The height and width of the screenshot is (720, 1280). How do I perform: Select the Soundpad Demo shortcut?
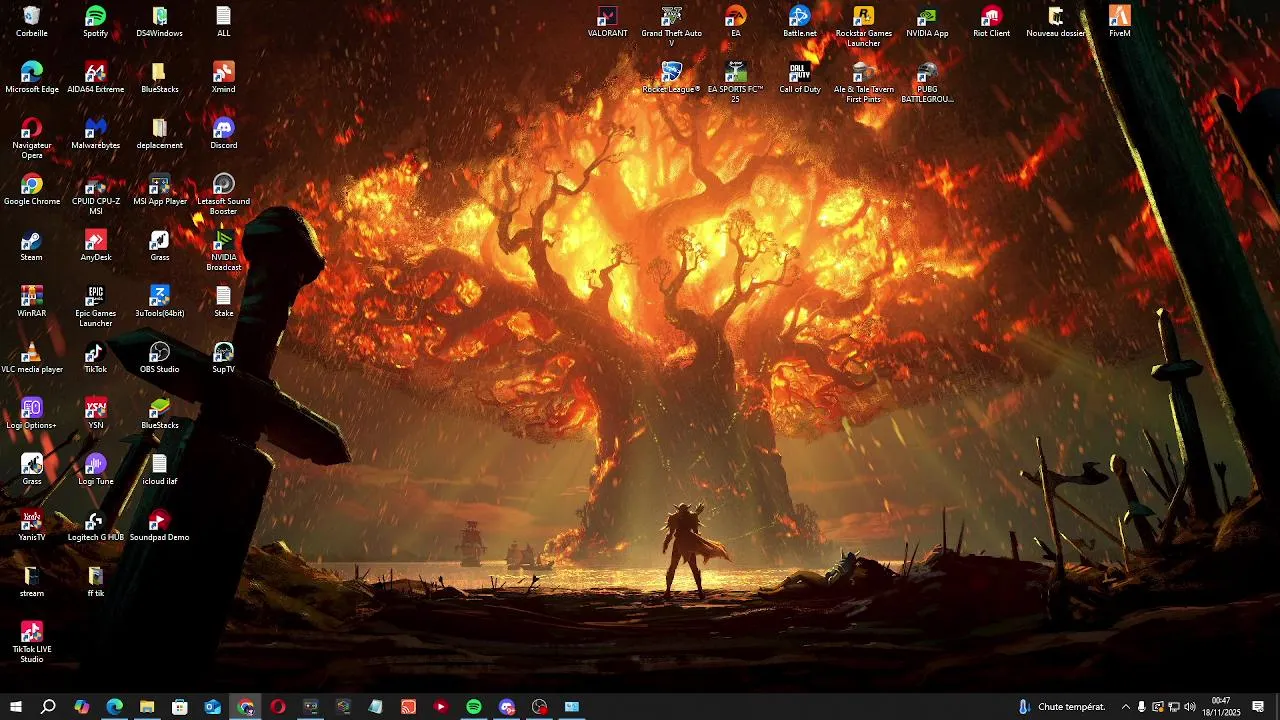[160, 526]
